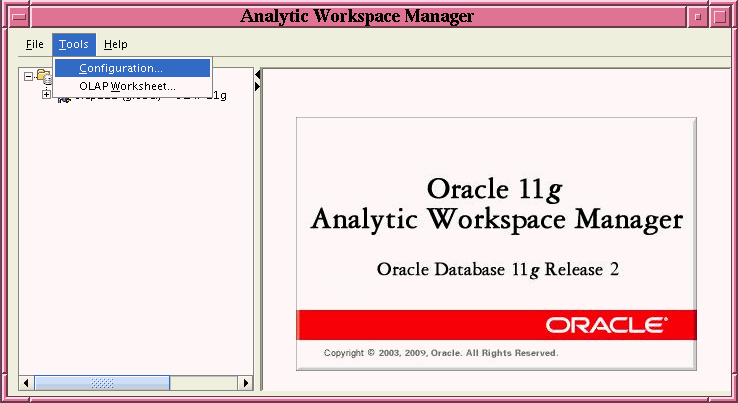
Task: Click the left arrow of the horizontal scrollbar
Action: [27, 382]
